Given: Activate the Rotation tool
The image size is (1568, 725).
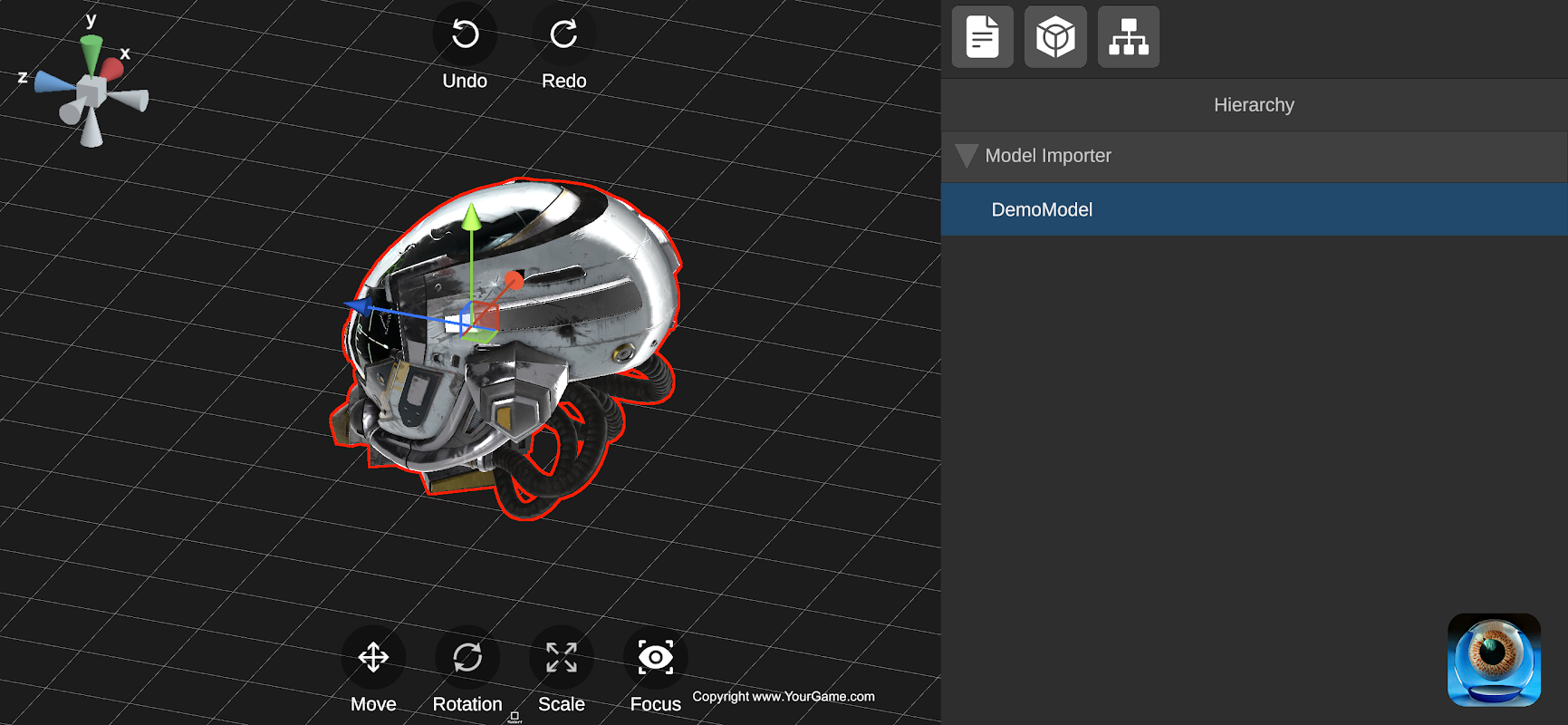Looking at the screenshot, I should point(467,657).
